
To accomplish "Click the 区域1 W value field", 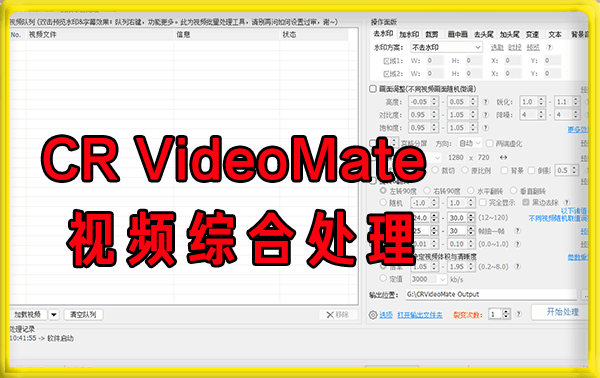I will tap(435, 60).
